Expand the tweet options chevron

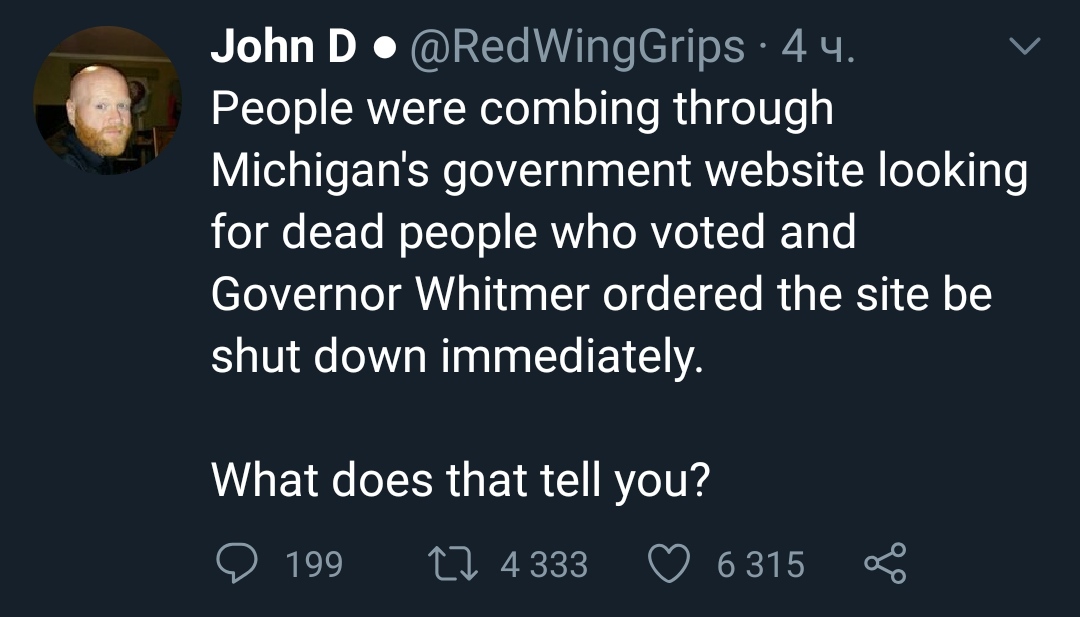point(1024,47)
